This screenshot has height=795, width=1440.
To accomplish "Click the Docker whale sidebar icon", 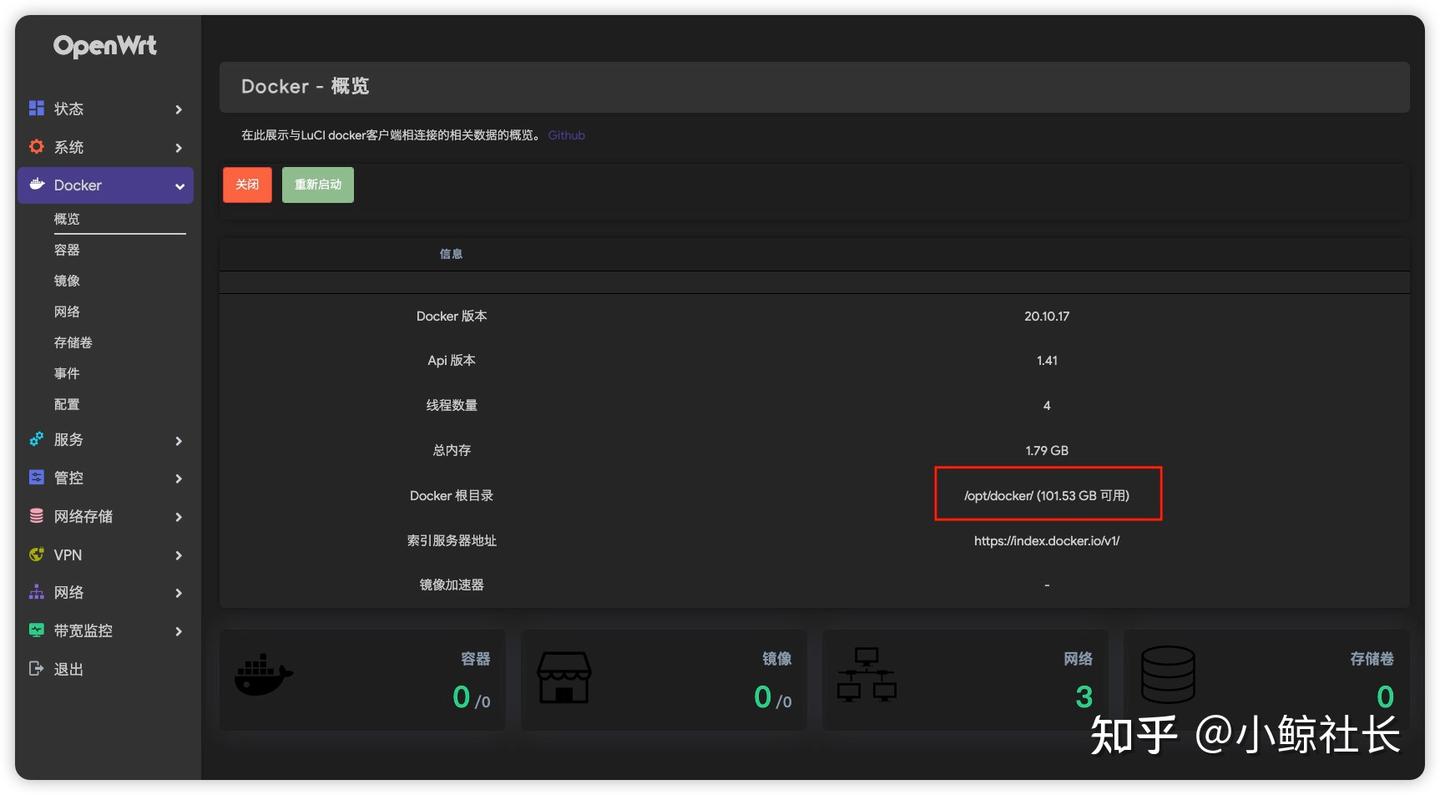I will [x=37, y=185].
